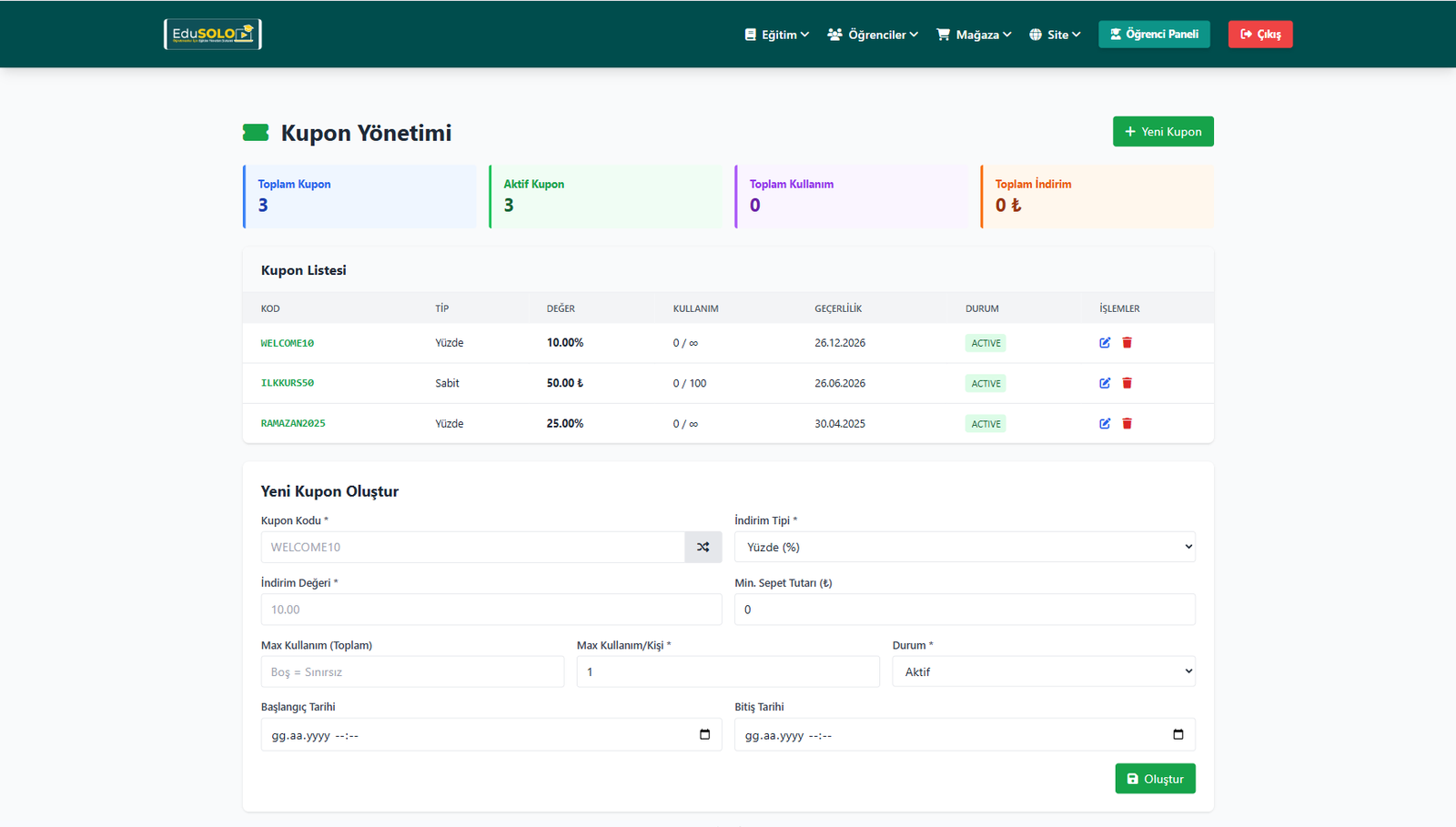Delete the WELCOME10 coupon

pyautogui.click(x=1127, y=343)
